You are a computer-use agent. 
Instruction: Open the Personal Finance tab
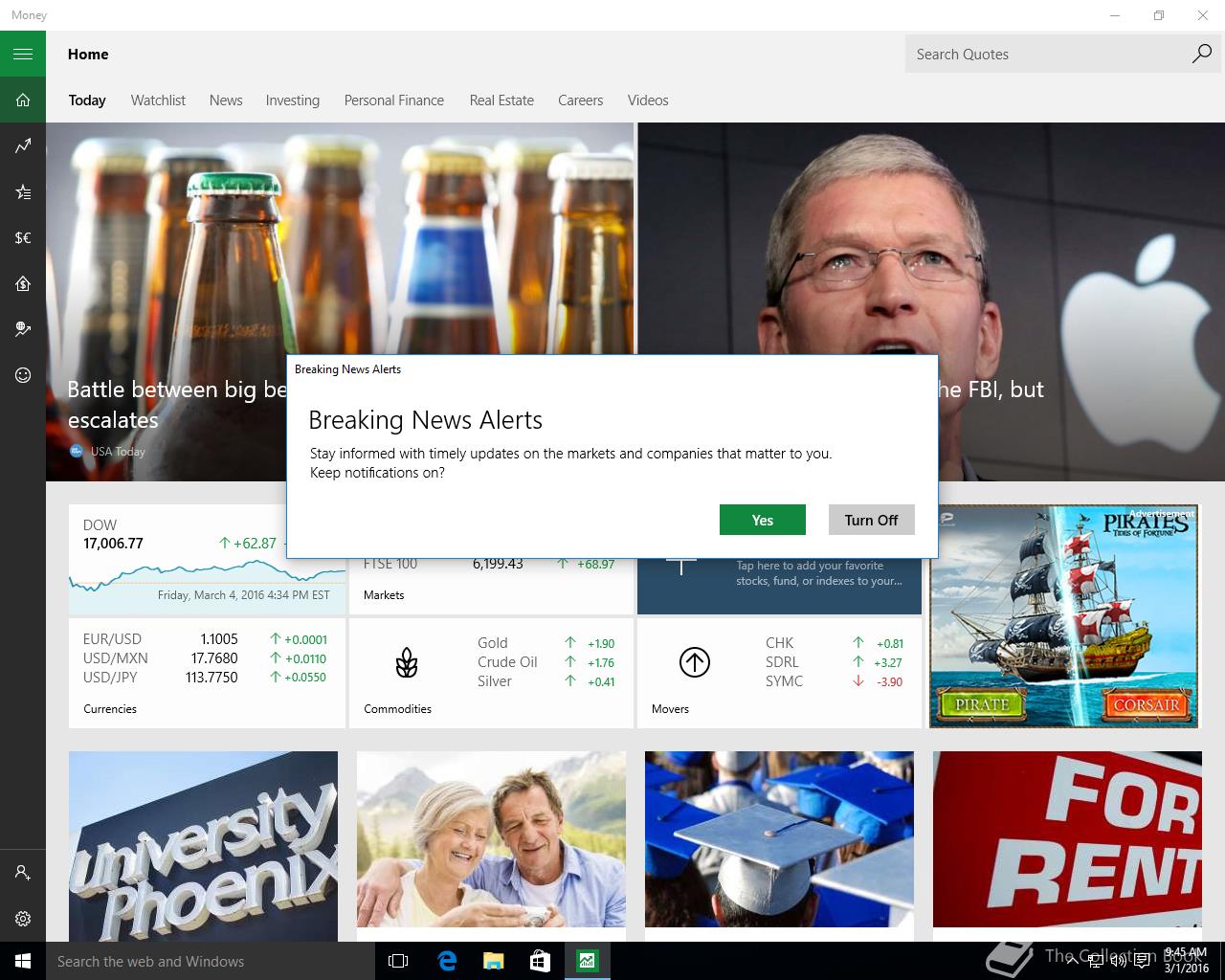(x=394, y=100)
